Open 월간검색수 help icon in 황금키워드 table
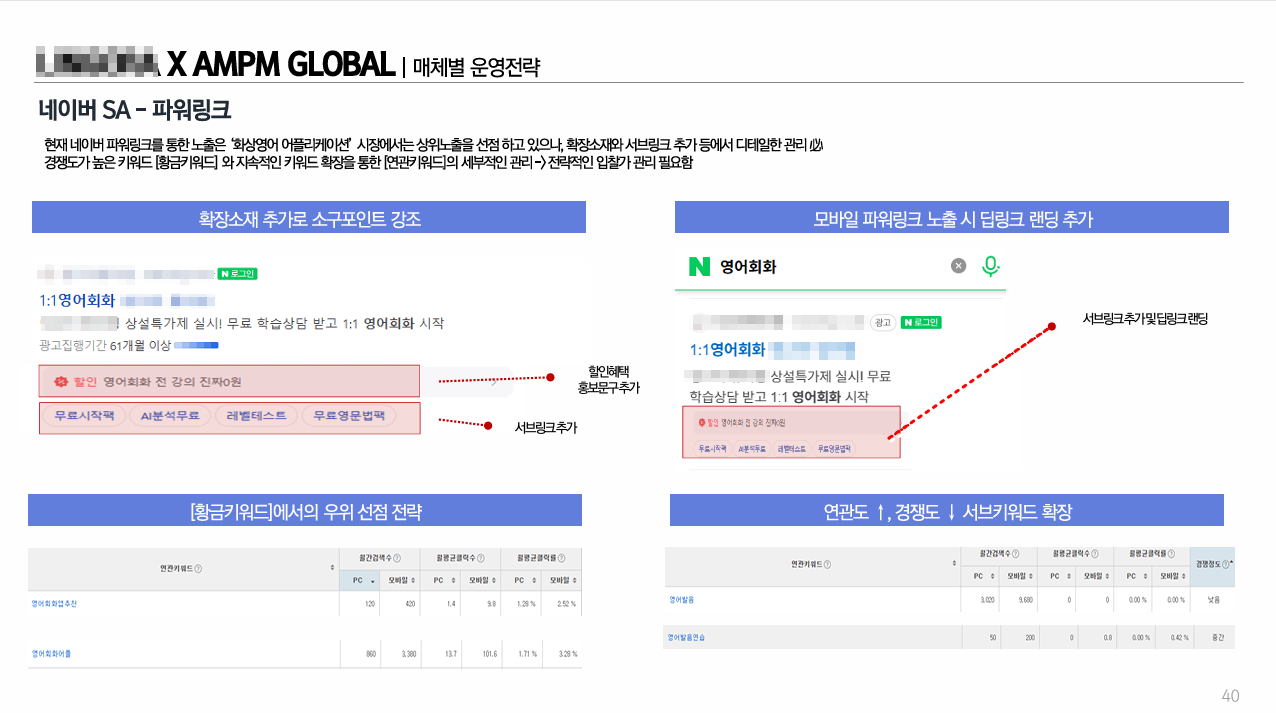This screenshot has height=713, width=1276. 397,558
